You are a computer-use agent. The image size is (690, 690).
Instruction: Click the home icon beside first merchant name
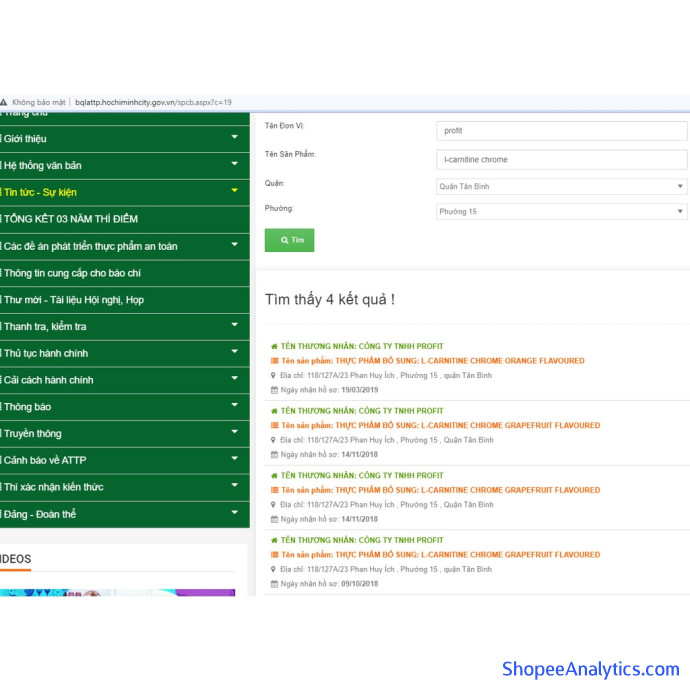[x=274, y=346]
